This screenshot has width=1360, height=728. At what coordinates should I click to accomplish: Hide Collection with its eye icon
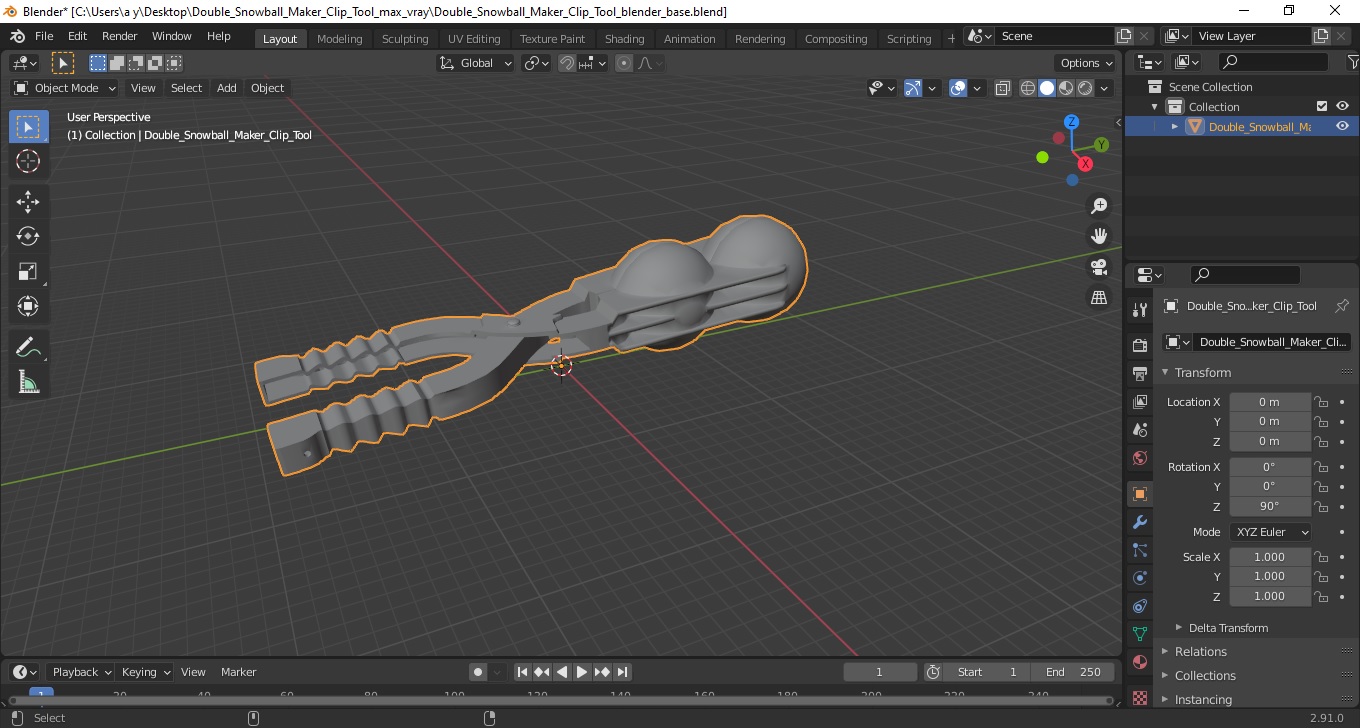tap(1343, 106)
